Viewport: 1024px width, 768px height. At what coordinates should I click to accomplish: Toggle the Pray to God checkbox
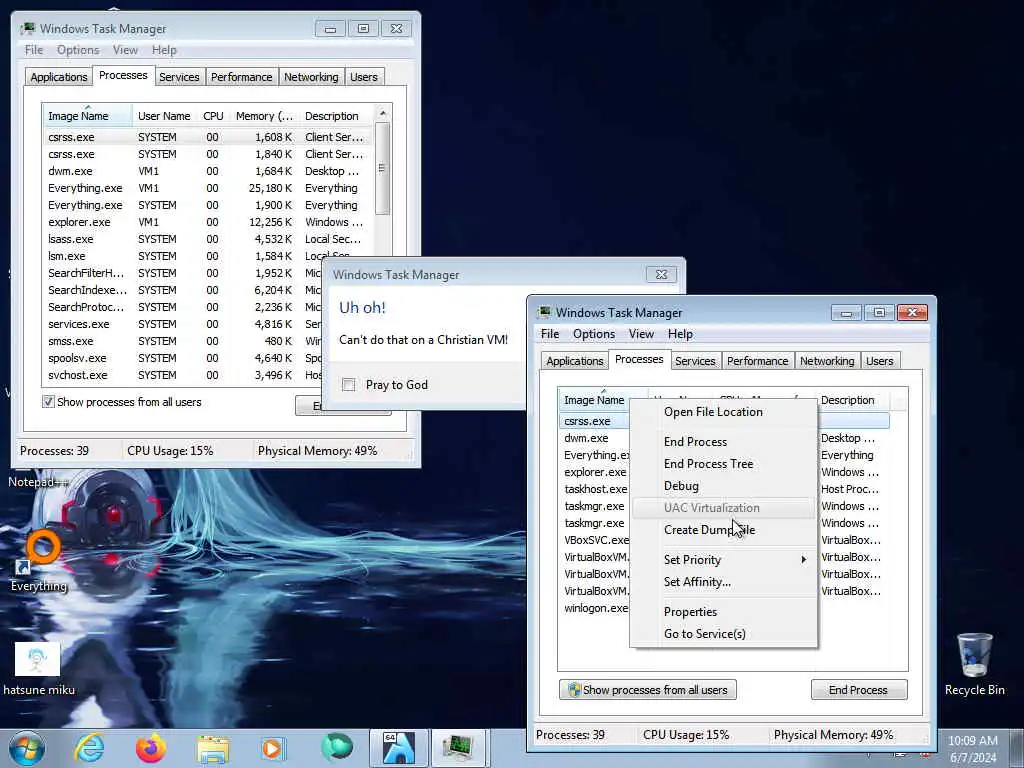pyautogui.click(x=349, y=385)
